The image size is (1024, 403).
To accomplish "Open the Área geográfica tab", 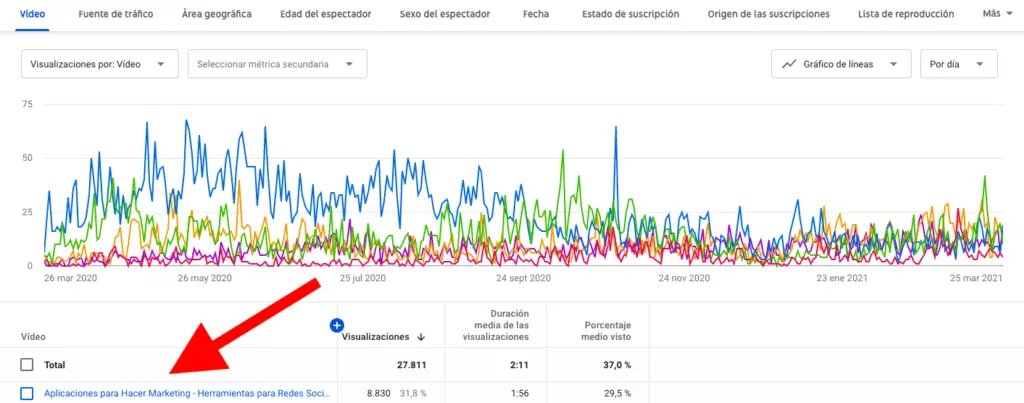I will (217, 15).
